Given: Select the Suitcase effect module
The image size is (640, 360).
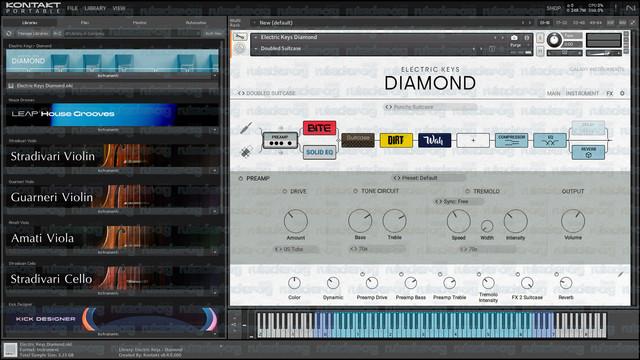Looking at the screenshot, I should 358,140.
